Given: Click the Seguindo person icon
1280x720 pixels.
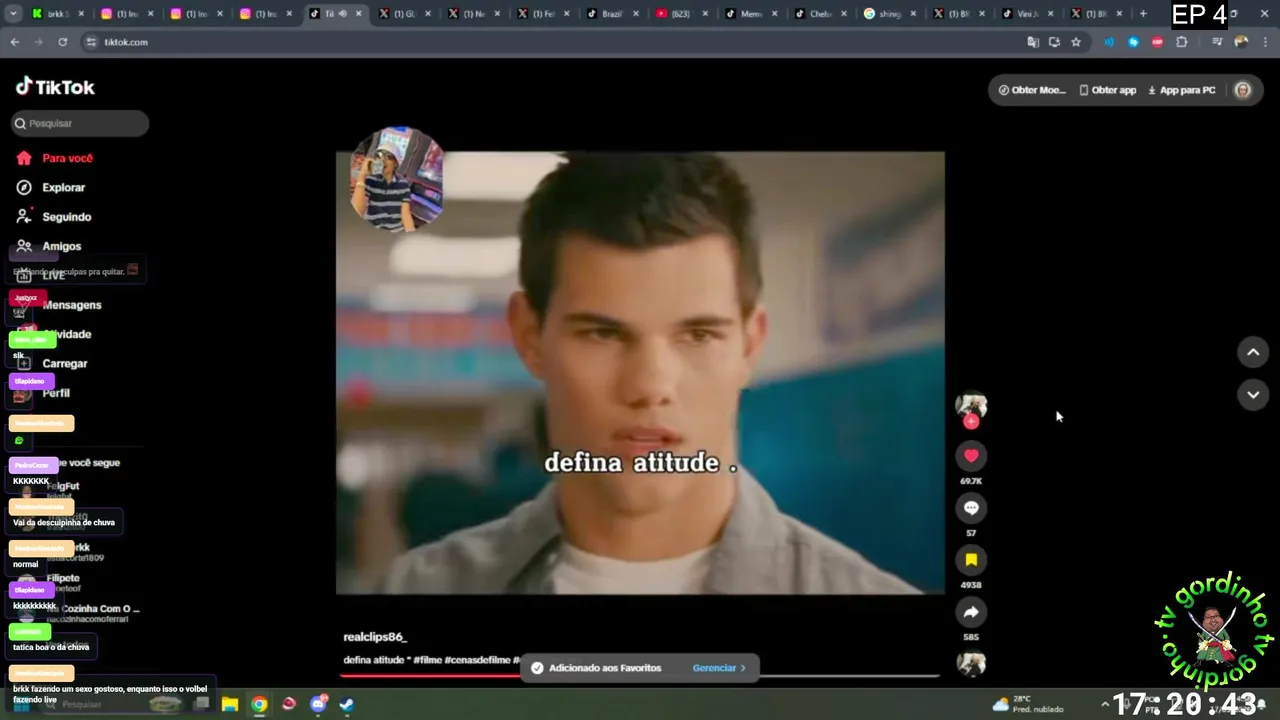Looking at the screenshot, I should tap(24, 217).
